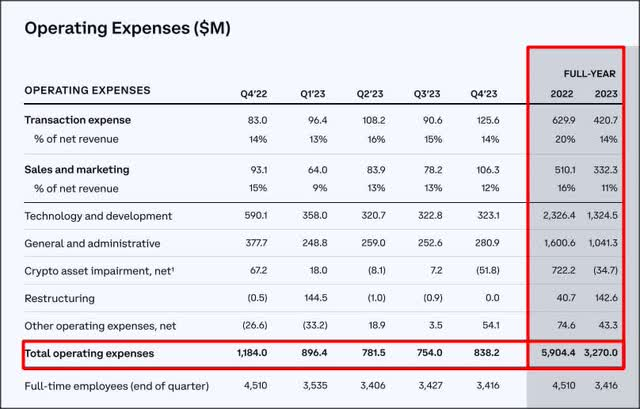Select the Technology and development row

pyautogui.click(x=98, y=216)
